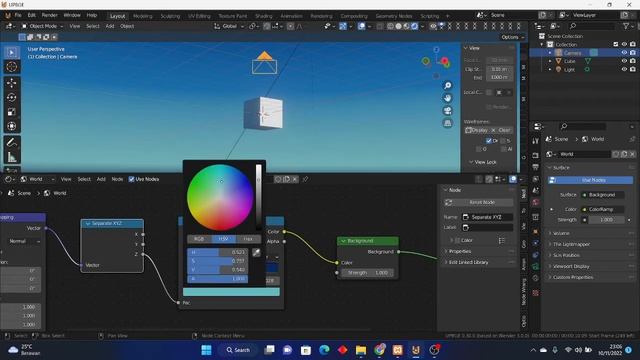Click the Cube mesh data icon in outliner

[x=588, y=61]
